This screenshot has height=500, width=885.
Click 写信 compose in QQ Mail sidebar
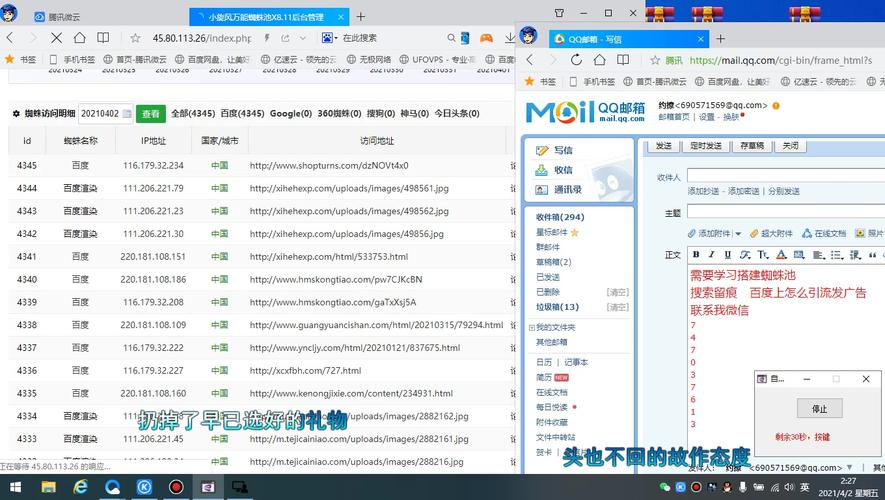(x=555, y=150)
